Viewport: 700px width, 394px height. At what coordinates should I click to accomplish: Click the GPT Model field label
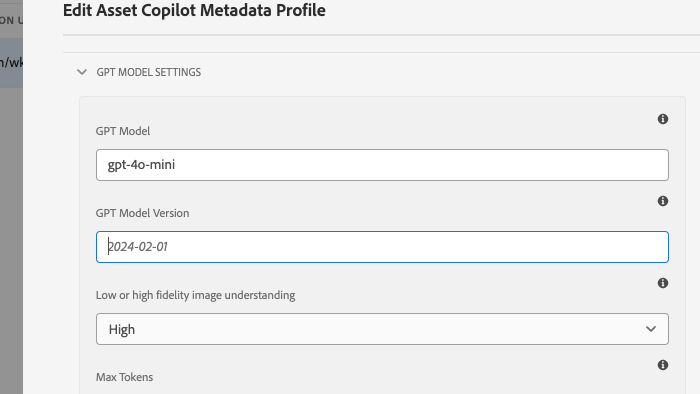click(x=123, y=131)
